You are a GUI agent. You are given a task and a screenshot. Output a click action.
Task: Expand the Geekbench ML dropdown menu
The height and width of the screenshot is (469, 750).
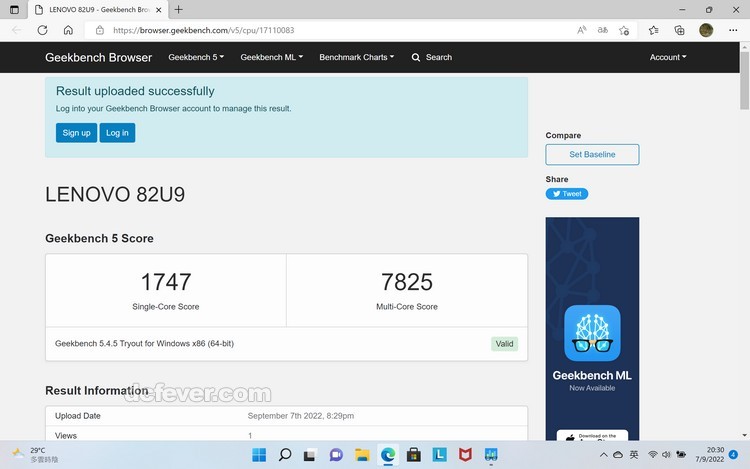(x=272, y=57)
